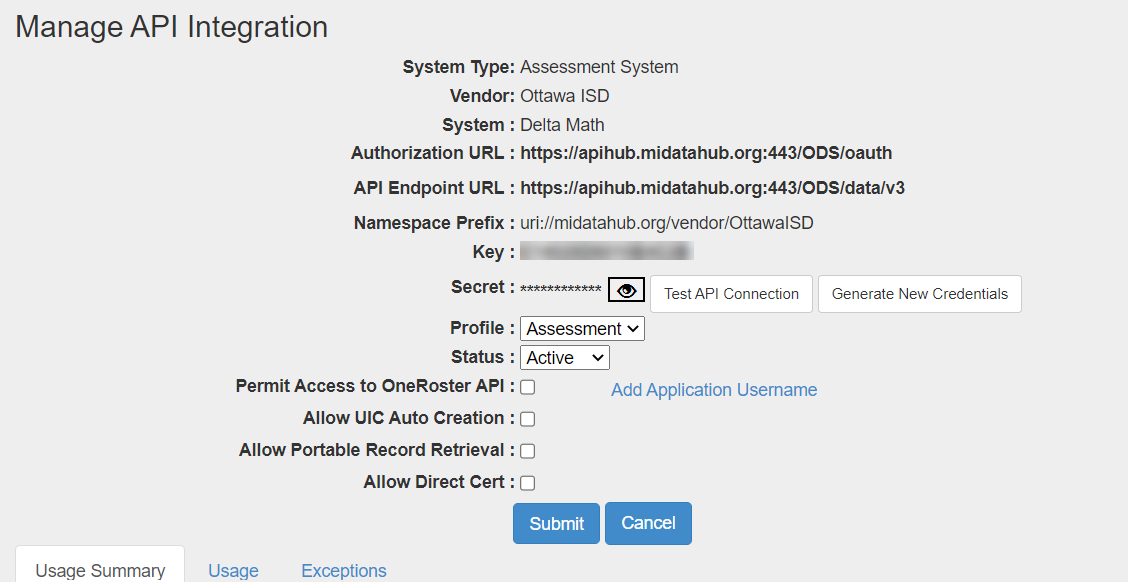The image size is (1128, 582).
Task: Enable Permit Access to OneRoster API checkbox
Action: coord(527,387)
